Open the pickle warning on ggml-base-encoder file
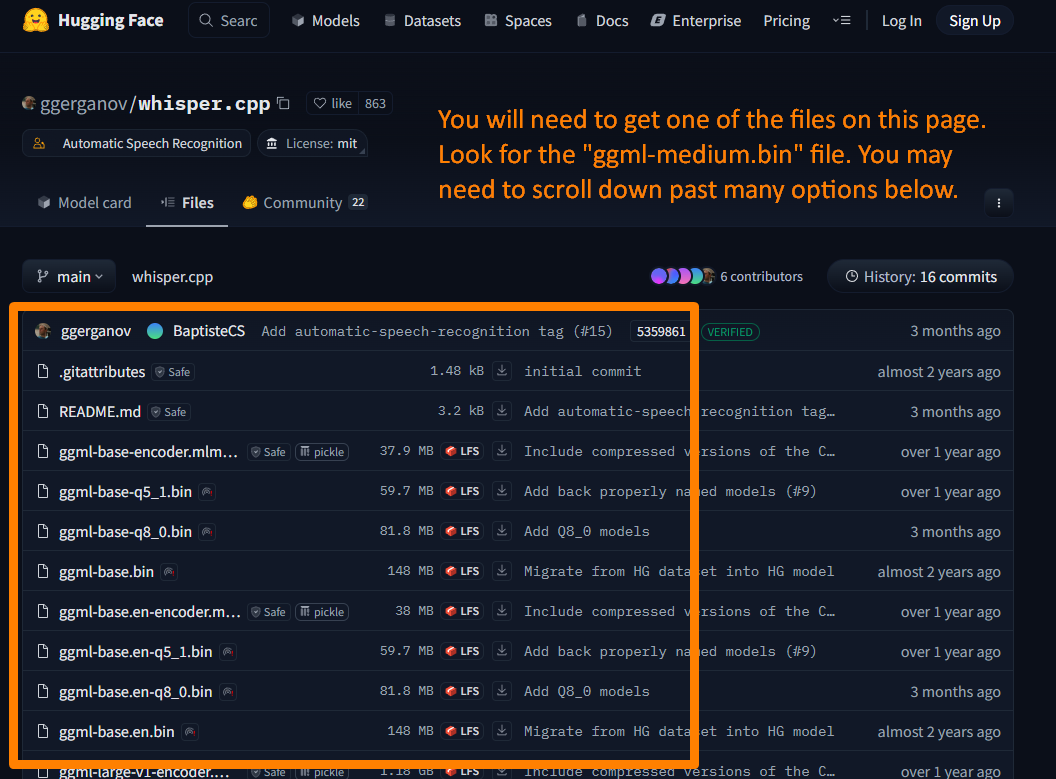Image resolution: width=1056 pixels, height=779 pixels. click(x=321, y=451)
